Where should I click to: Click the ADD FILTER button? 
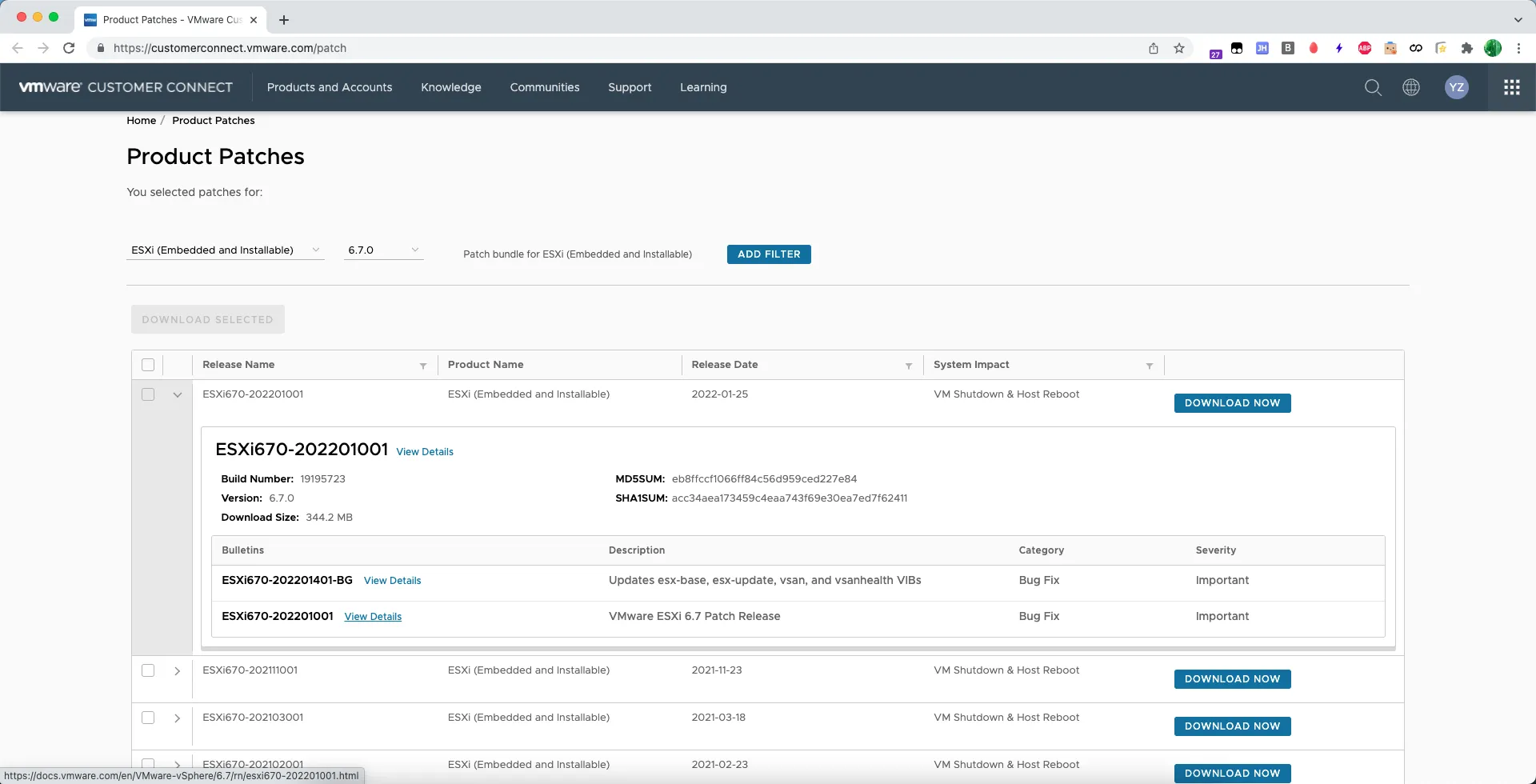[x=769, y=254]
